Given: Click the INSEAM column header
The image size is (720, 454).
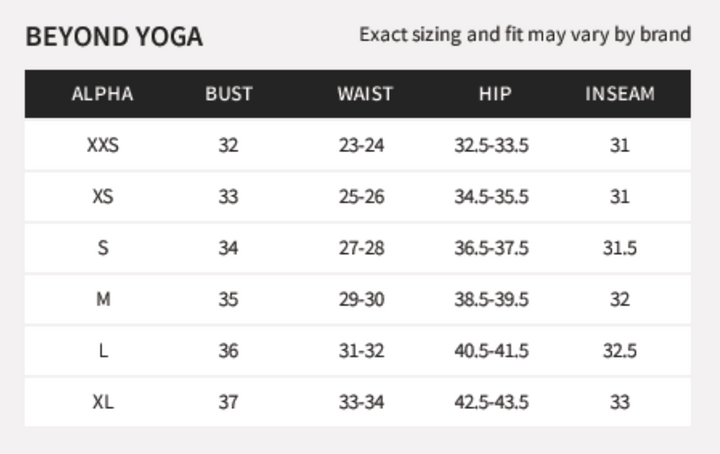Looking at the screenshot, I should click(620, 94).
